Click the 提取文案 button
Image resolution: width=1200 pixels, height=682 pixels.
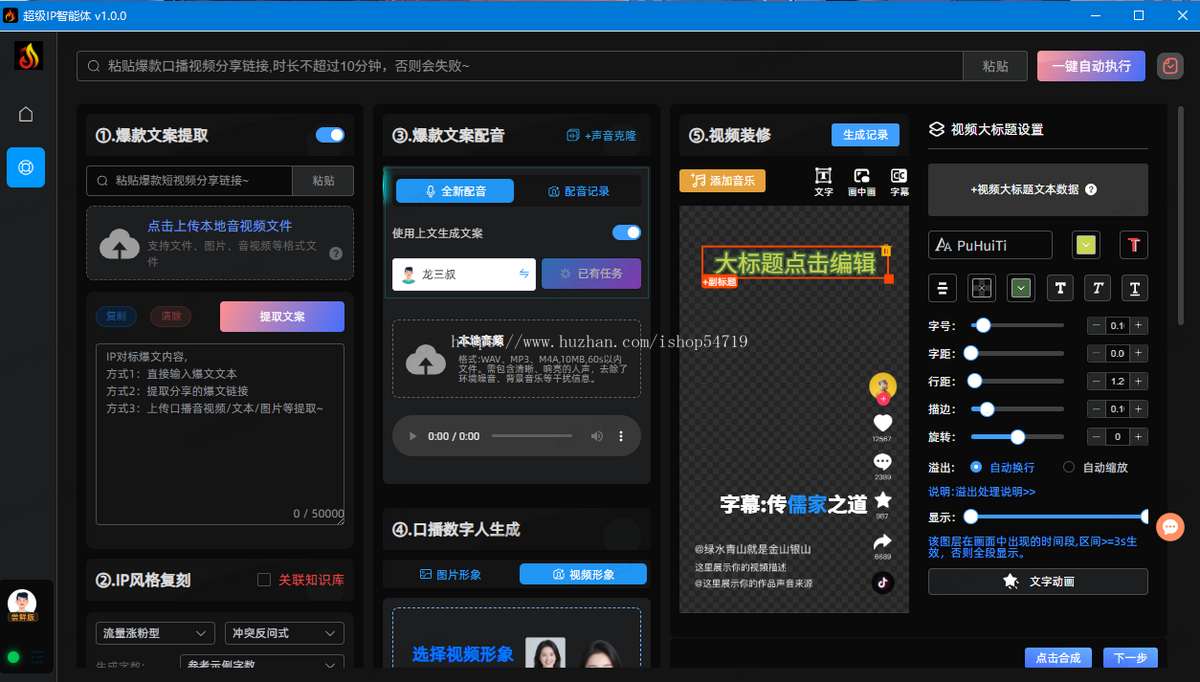pos(282,316)
